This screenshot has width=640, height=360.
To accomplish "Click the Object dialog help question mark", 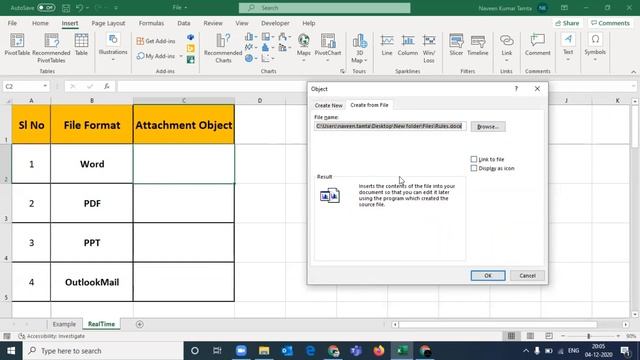I will click(516, 89).
